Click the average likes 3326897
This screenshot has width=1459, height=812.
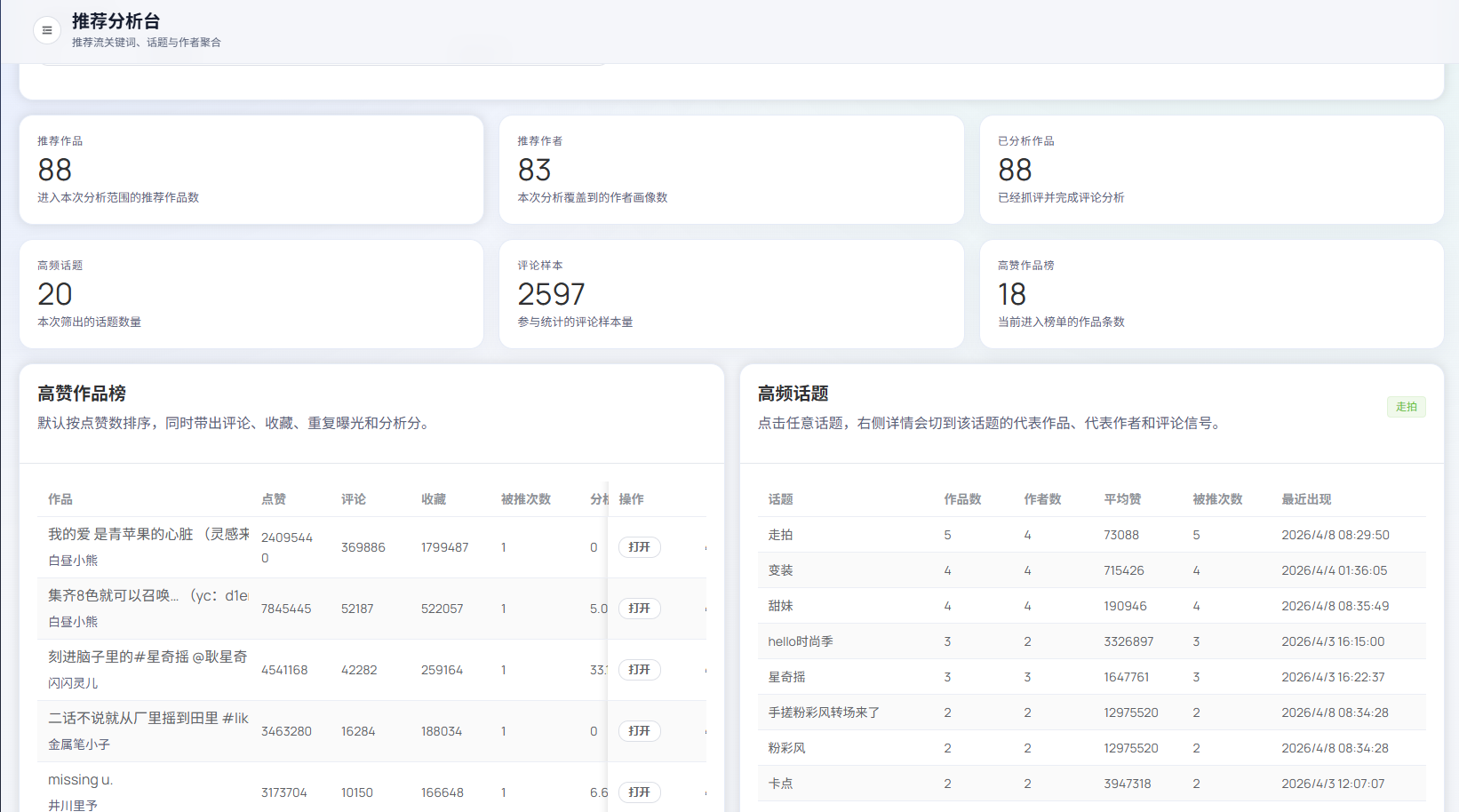[1128, 641]
